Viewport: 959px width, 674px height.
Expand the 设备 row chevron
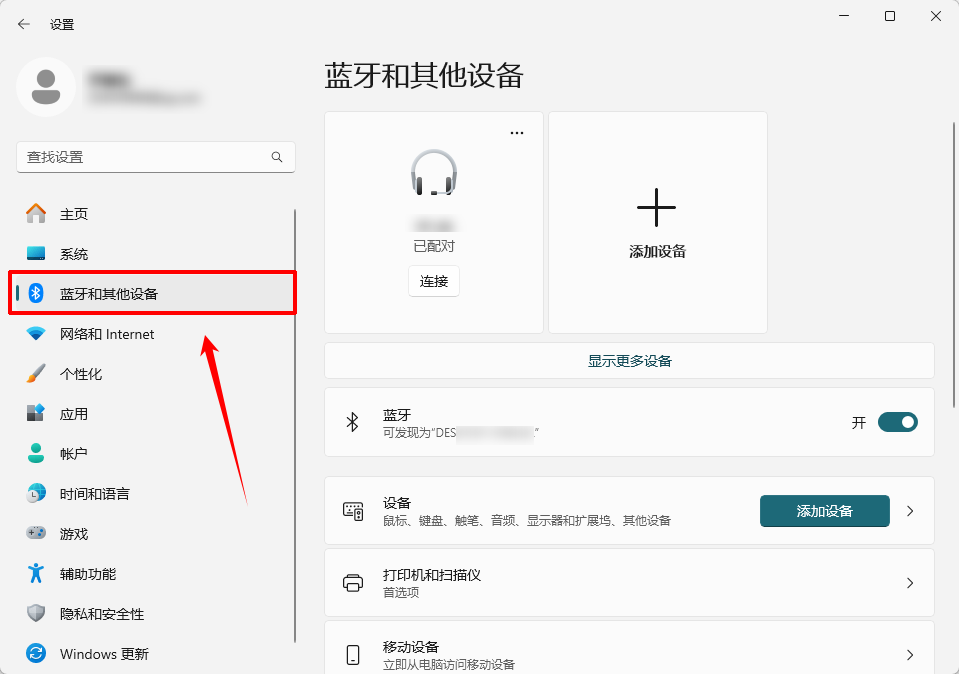910,511
